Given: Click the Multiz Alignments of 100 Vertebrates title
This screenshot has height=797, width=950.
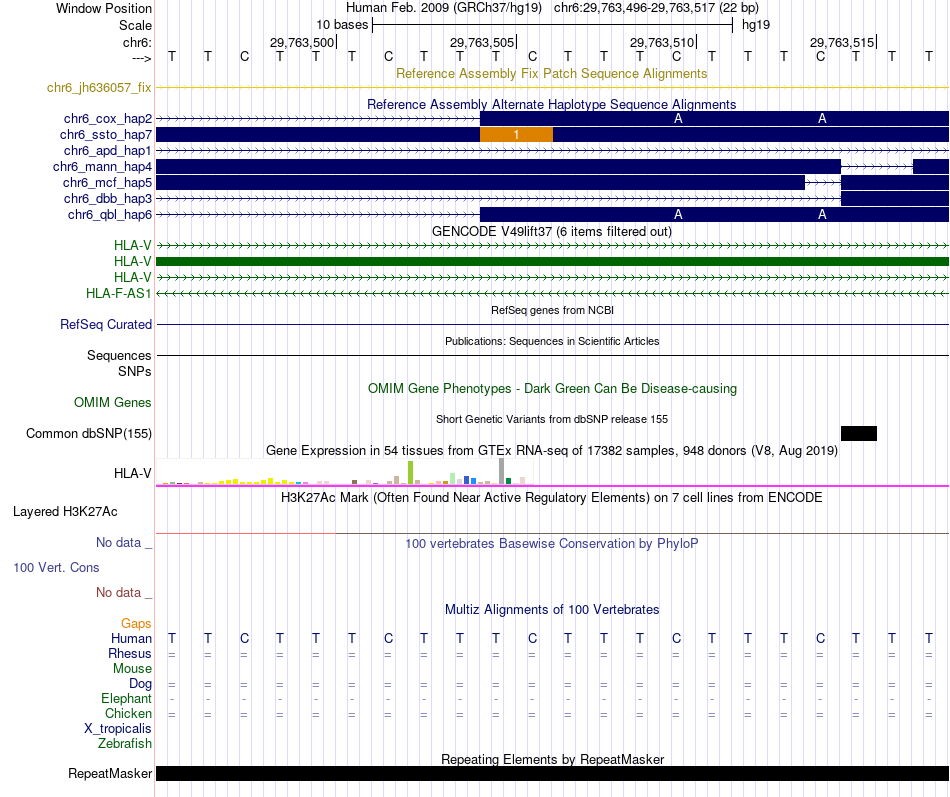Looking at the screenshot, I should click(552, 610).
